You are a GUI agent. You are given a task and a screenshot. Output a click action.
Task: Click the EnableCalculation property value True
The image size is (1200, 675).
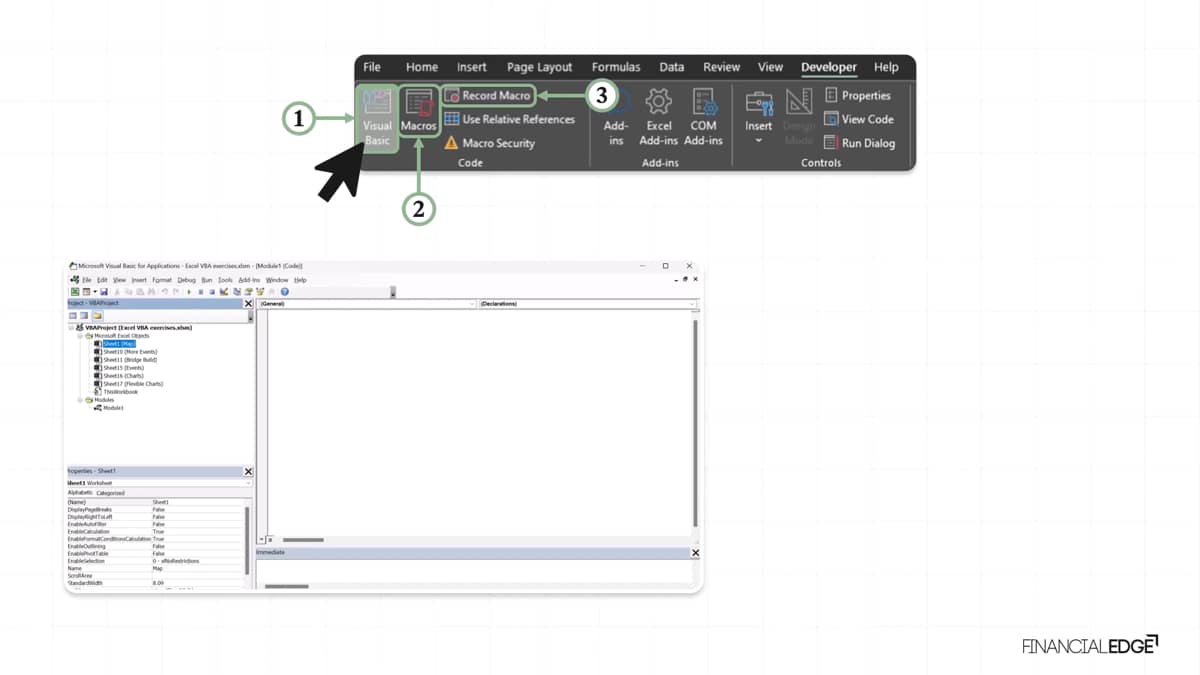pos(158,531)
